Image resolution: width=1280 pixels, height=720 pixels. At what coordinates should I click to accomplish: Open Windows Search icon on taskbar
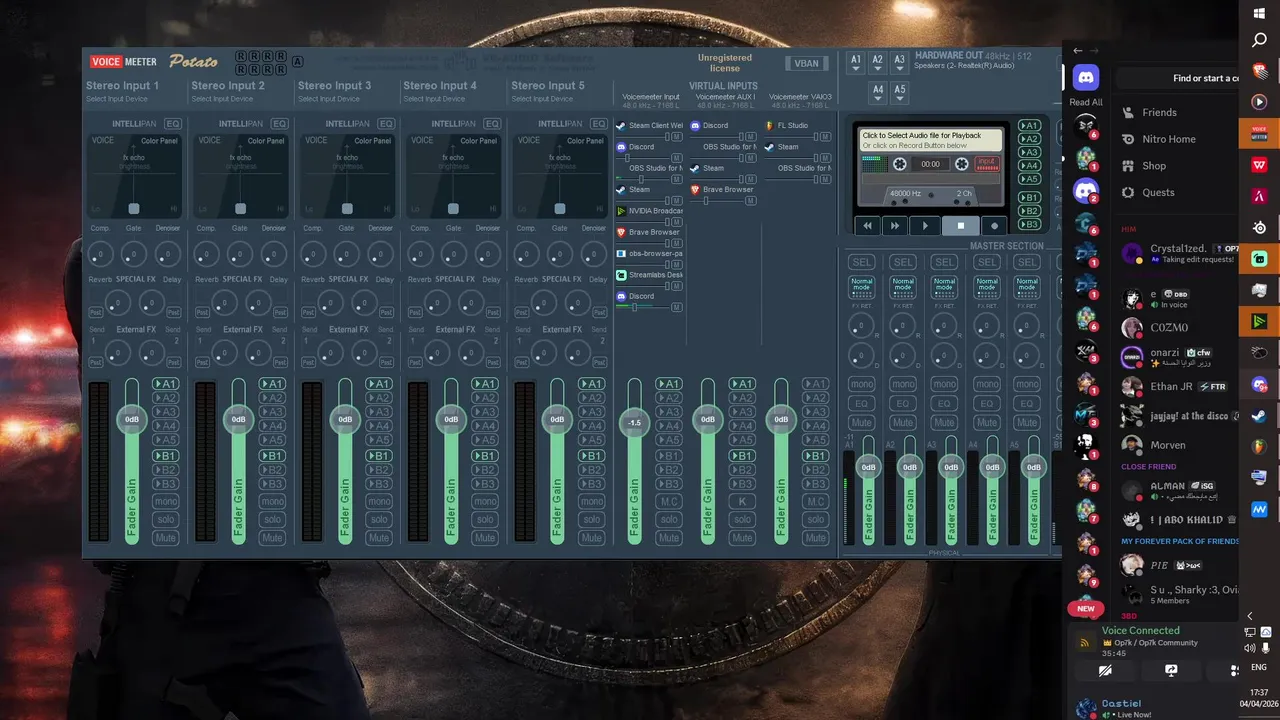[1259, 41]
